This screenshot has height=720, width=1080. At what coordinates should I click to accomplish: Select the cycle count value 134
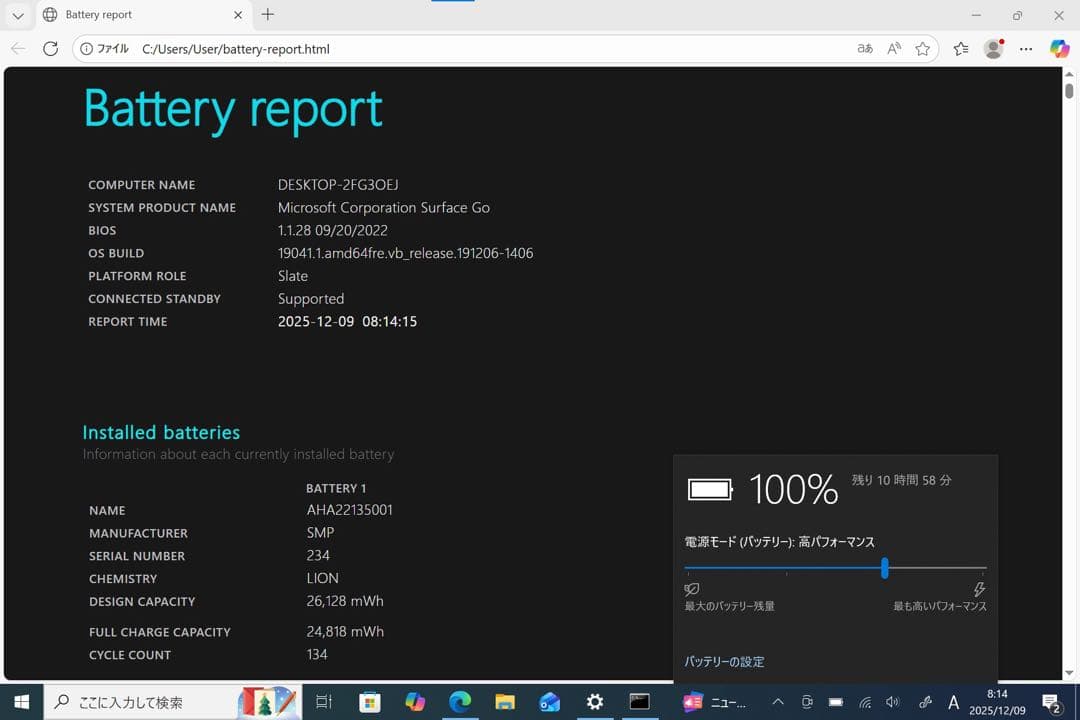(x=317, y=654)
